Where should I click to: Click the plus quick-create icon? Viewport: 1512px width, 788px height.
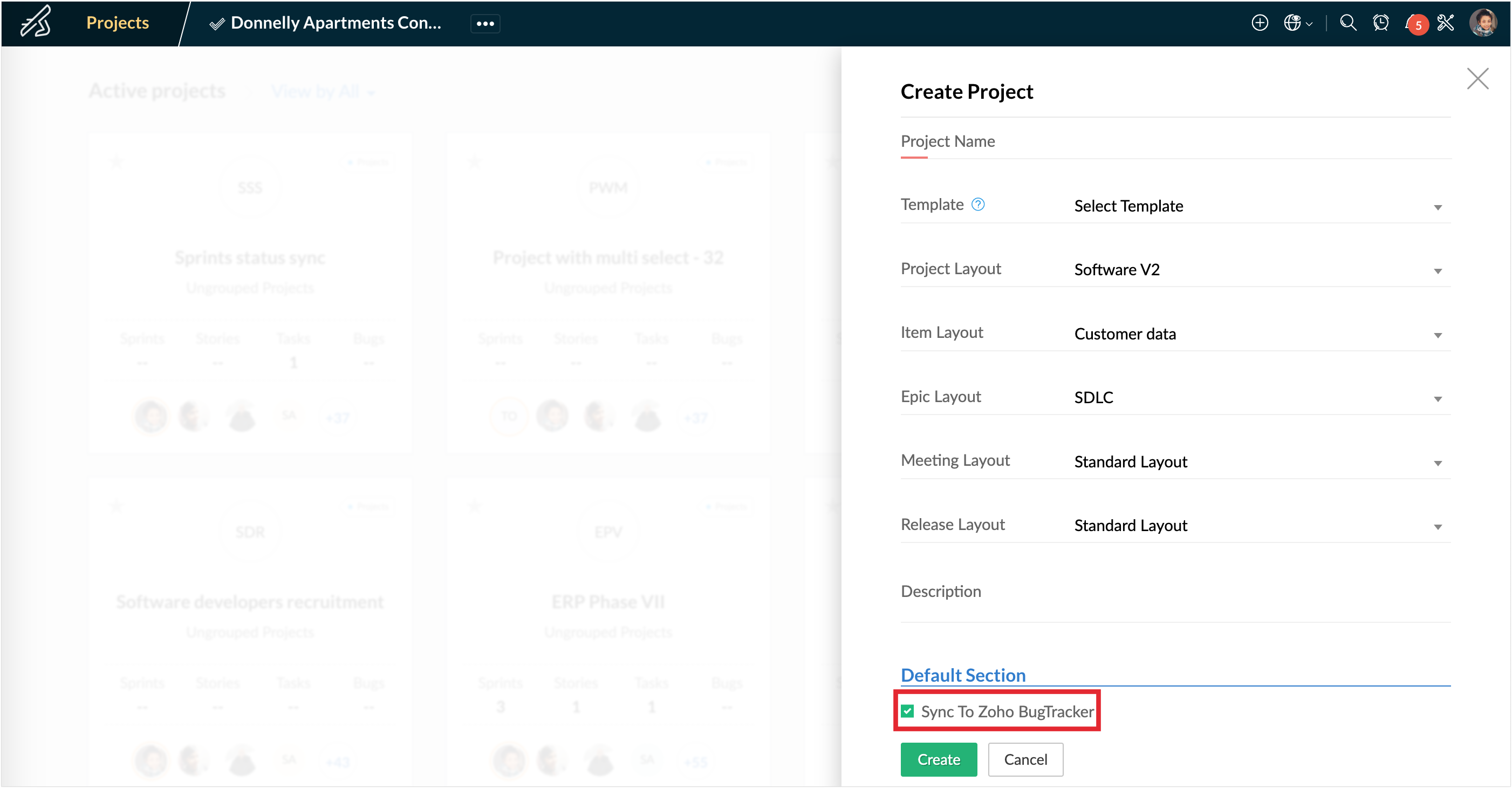click(x=1260, y=23)
